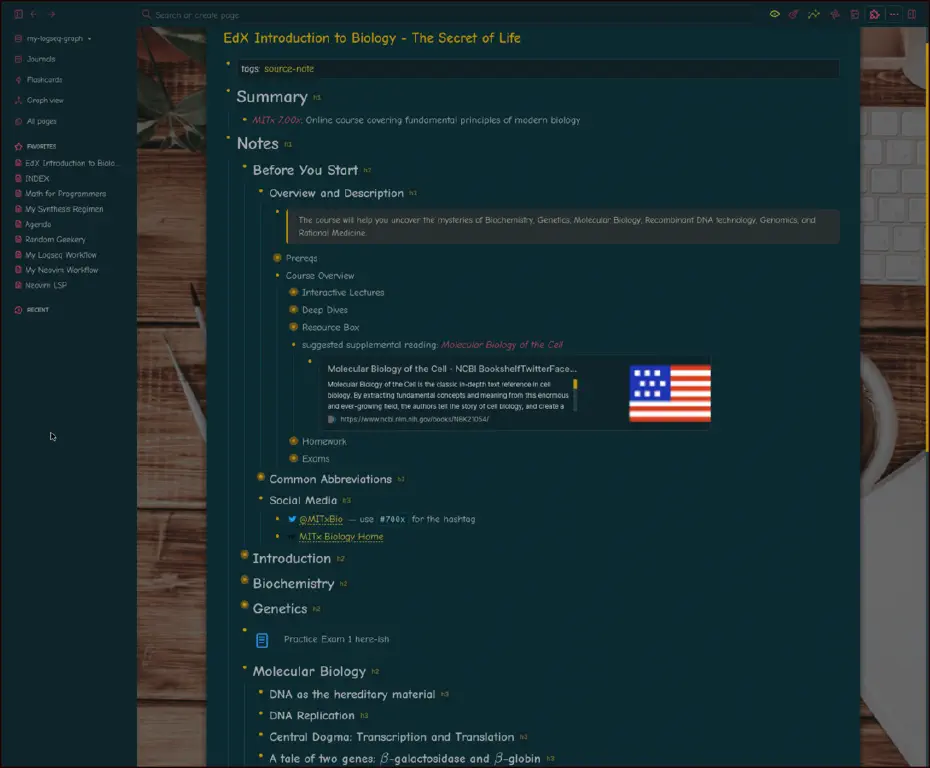The image size is (930, 768).
Task: Open the Random Geekery favorite
Action: point(55,240)
